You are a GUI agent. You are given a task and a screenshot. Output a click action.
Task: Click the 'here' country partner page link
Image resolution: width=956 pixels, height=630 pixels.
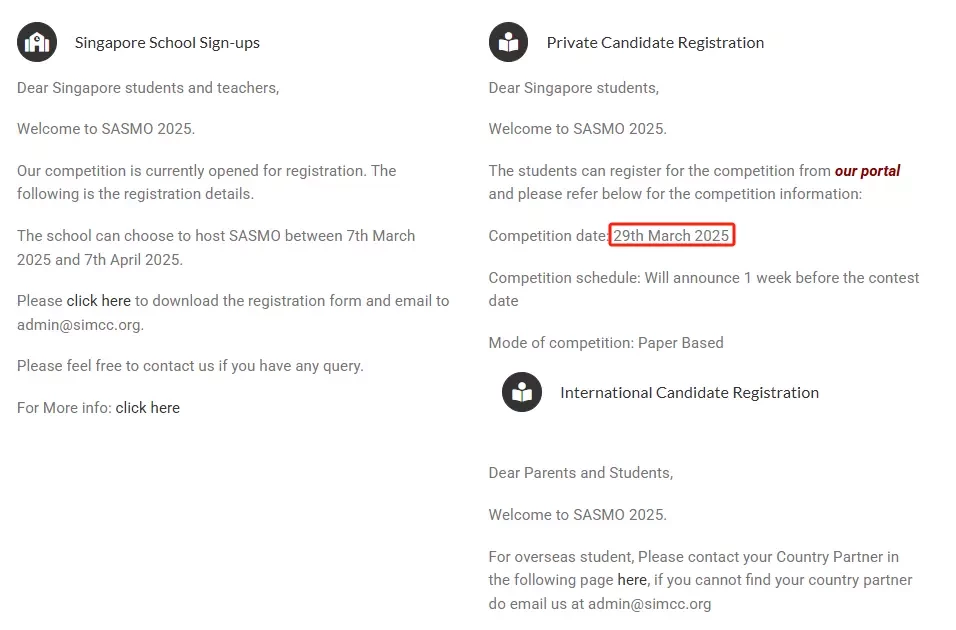point(632,580)
